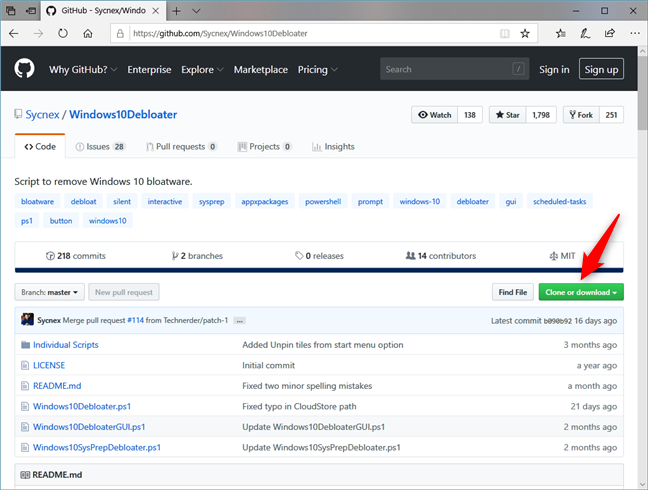This screenshot has width=648, height=490.
Task: Open the Sycnex owner link
Action: (x=42, y=114)
